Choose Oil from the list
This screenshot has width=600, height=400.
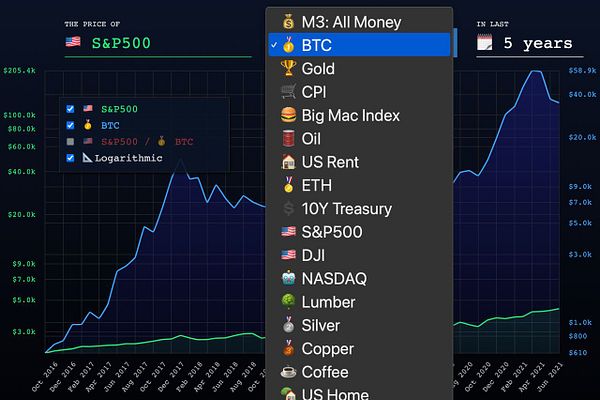pyautogui.click(x=359, y=139)
